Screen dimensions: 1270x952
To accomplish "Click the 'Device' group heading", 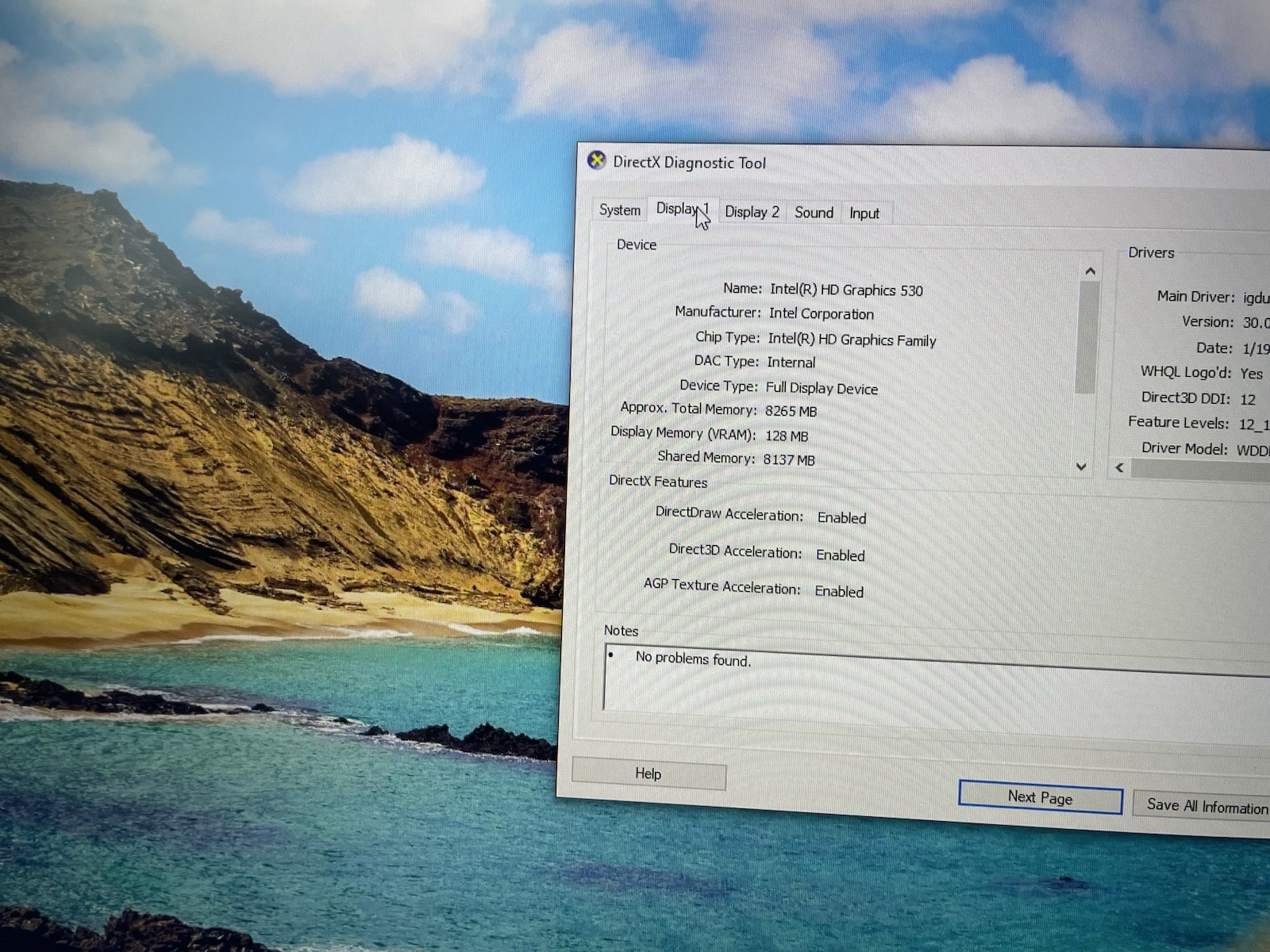I will (x=637, y=245).
